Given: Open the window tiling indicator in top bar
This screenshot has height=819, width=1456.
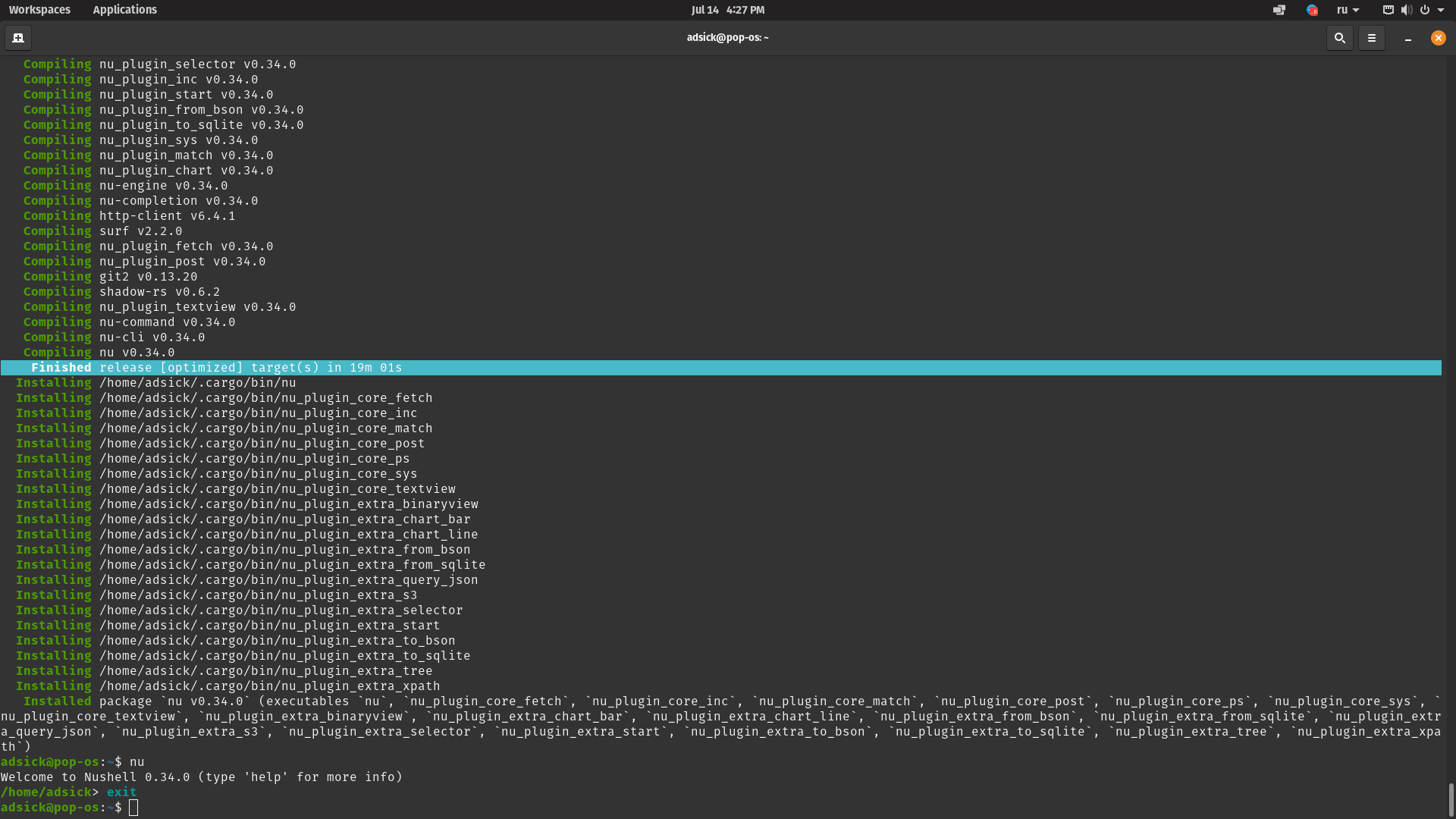Looking at the screenshot, I should pyautogui.click(x=1279, y=10).
